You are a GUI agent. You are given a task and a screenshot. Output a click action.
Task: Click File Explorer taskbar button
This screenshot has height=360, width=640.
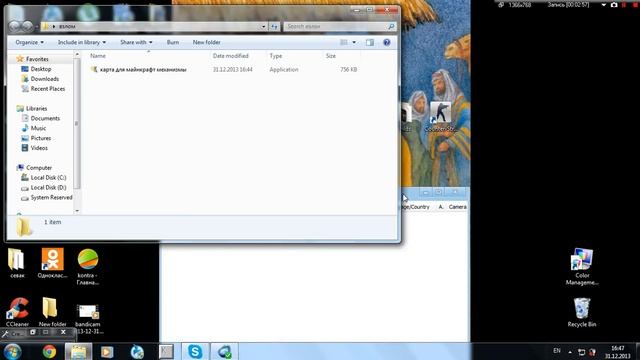[78, 351]
